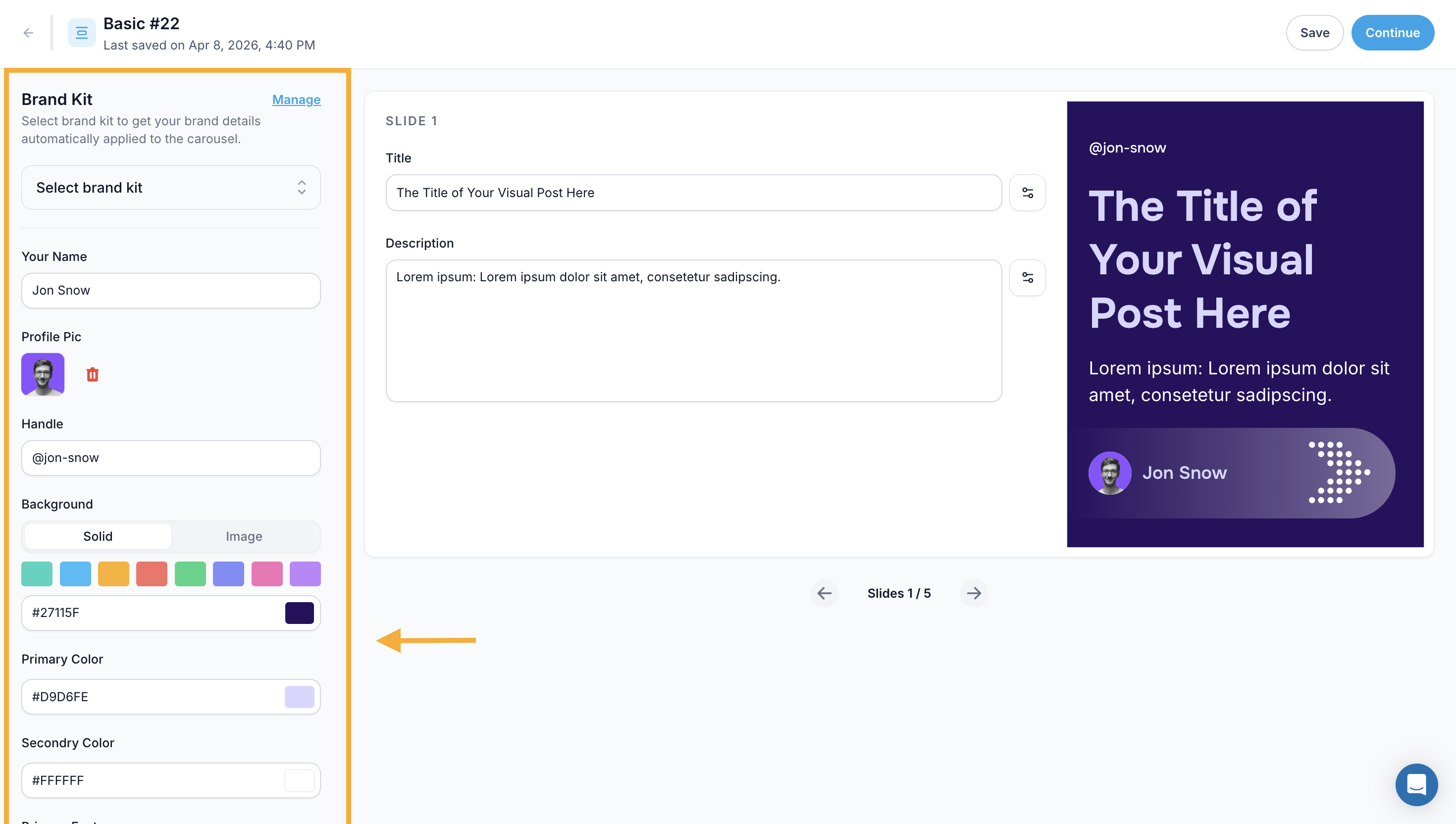The width and height of the screenshot is (1456, 824).
Task: Go to next slide arrow
Action: point(973,593)
